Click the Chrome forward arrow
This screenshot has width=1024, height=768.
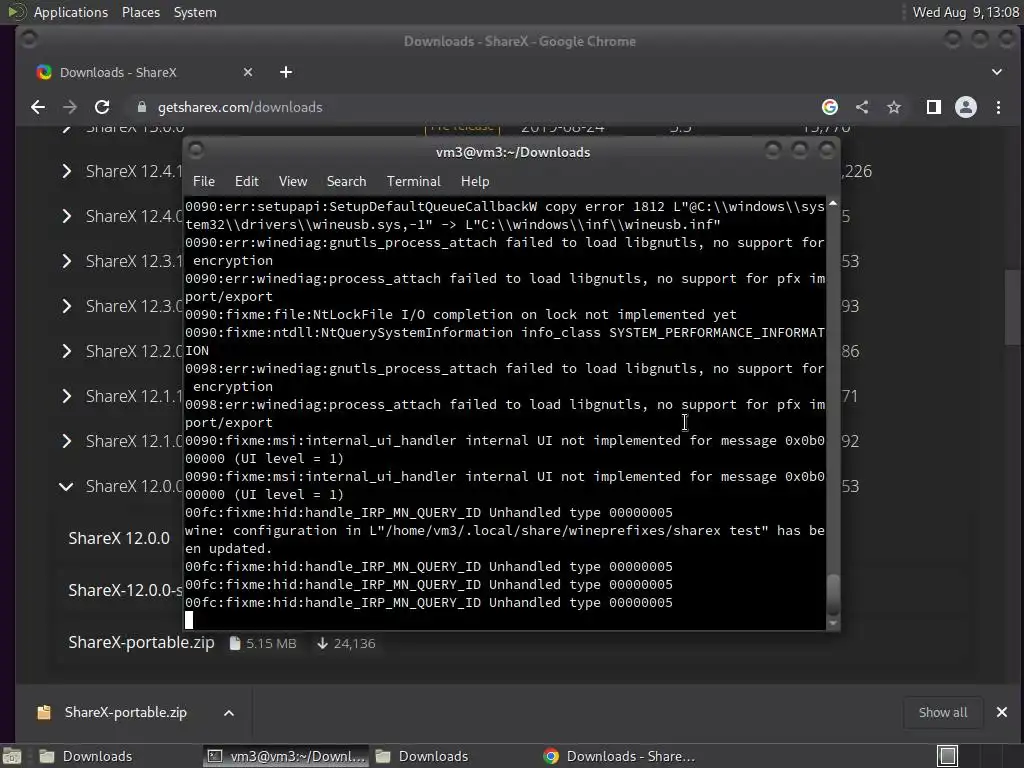click(x=70, y=107)
